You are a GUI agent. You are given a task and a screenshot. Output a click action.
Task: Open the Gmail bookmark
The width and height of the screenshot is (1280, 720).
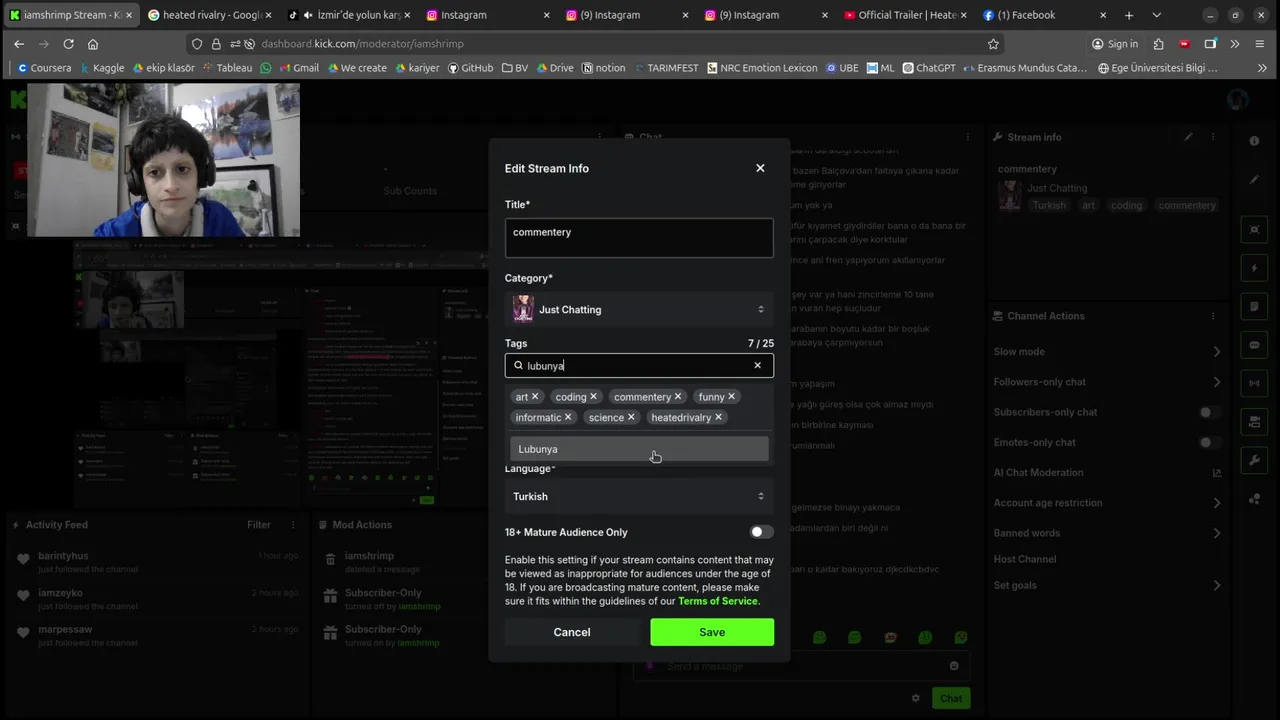point(298,68)
